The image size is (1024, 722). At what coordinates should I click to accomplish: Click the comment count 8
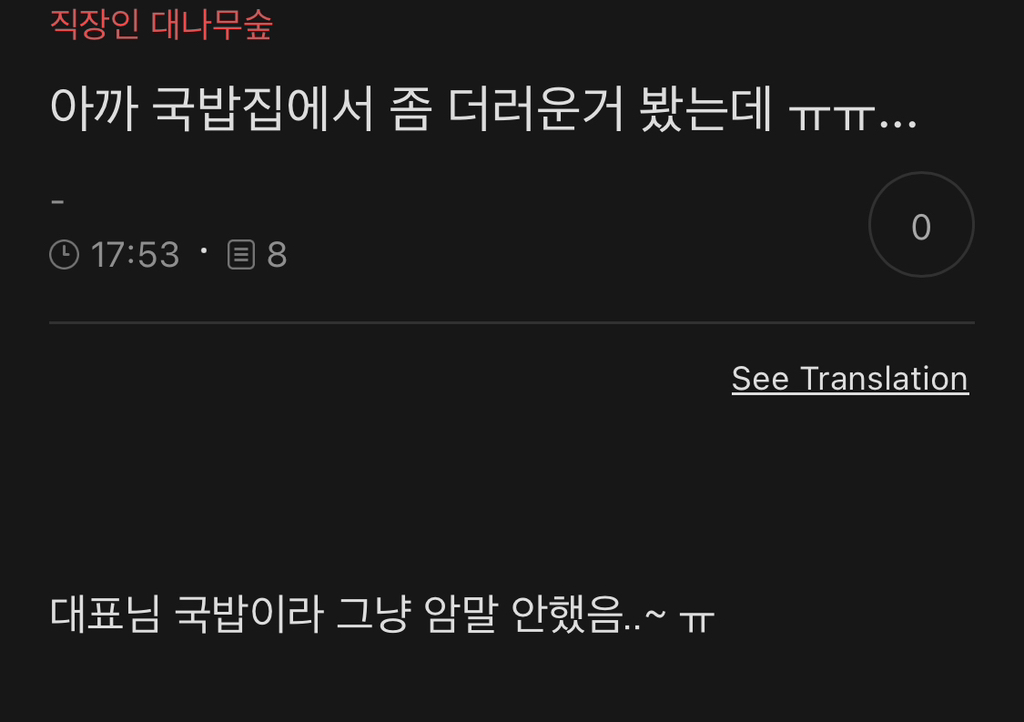[x=277, y=255]
